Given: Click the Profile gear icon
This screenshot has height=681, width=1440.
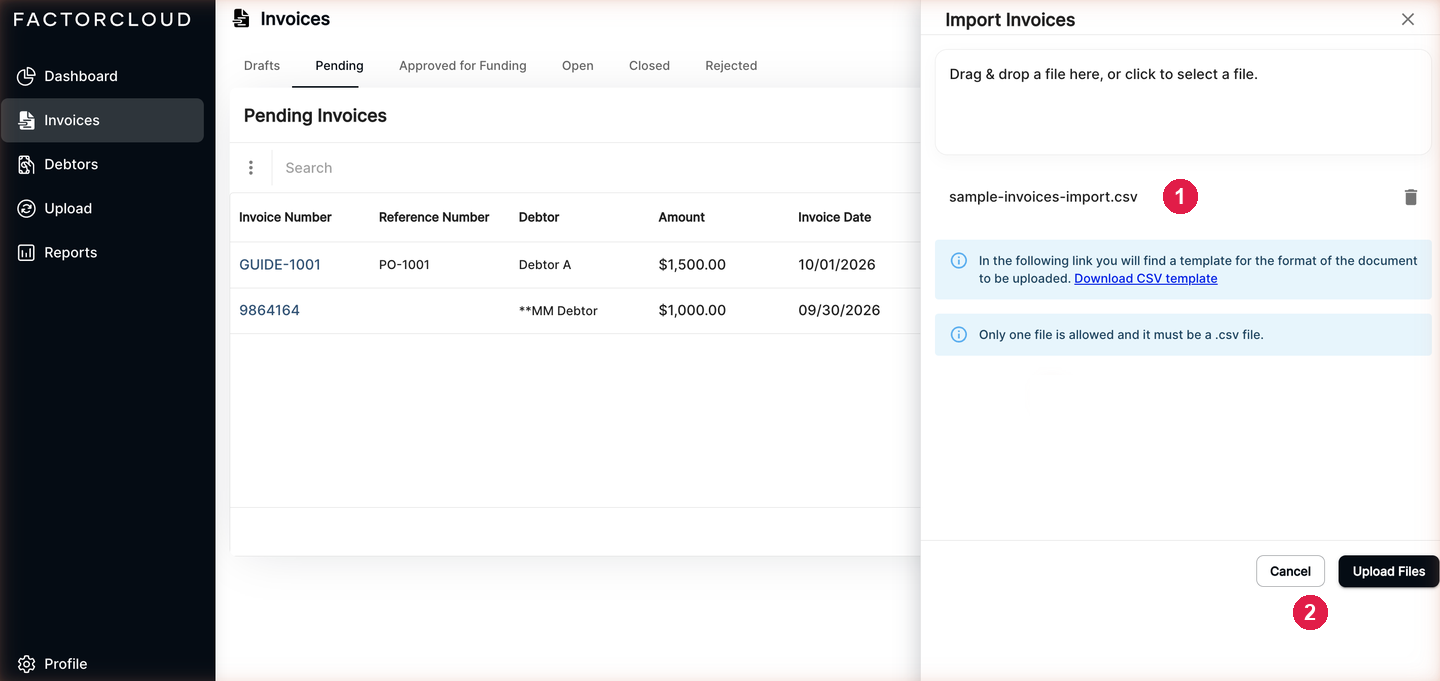Looking at the screenshot, I should click(27, 664).
